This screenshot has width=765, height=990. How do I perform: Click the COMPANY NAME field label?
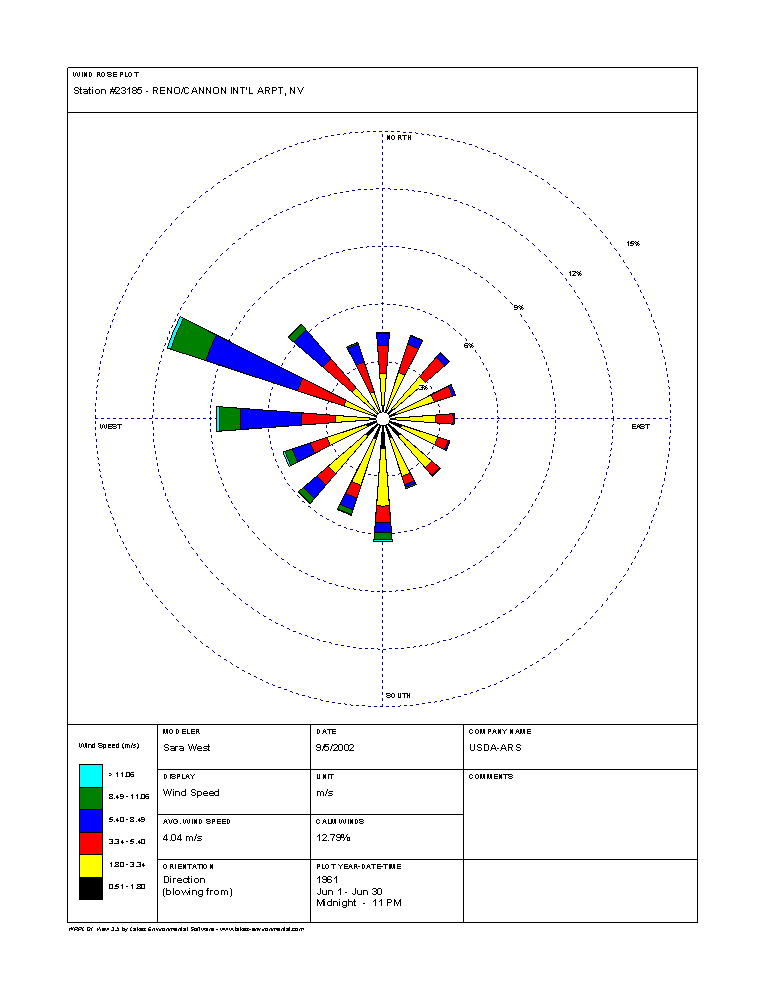click(x=500, y=732)
